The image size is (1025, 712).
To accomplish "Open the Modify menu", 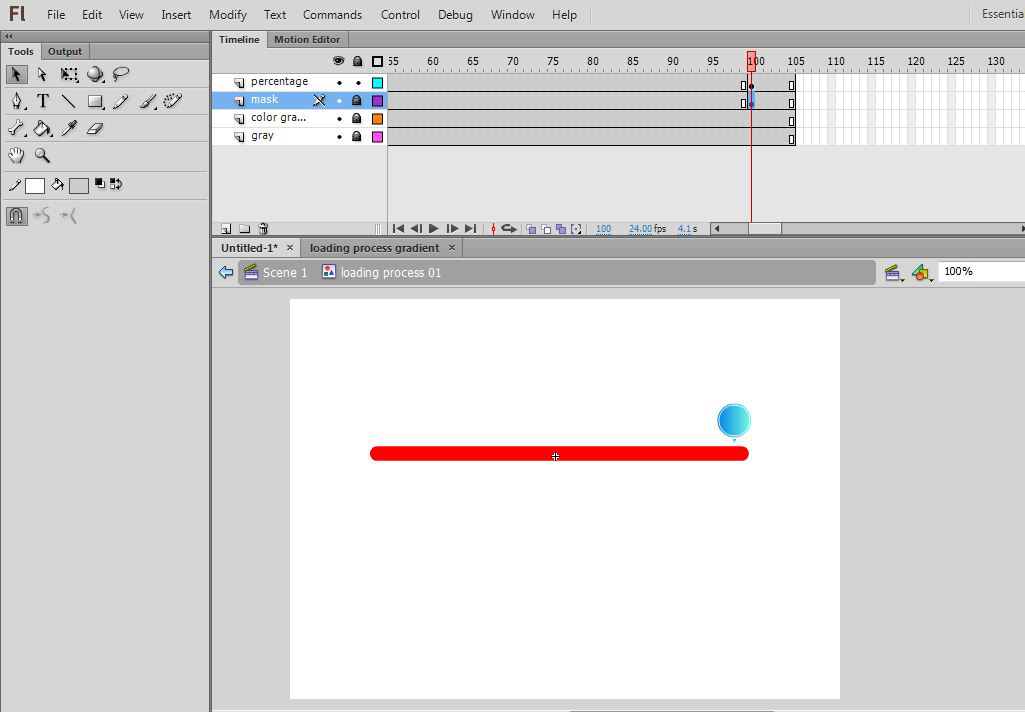I will [x=227, y=14].
